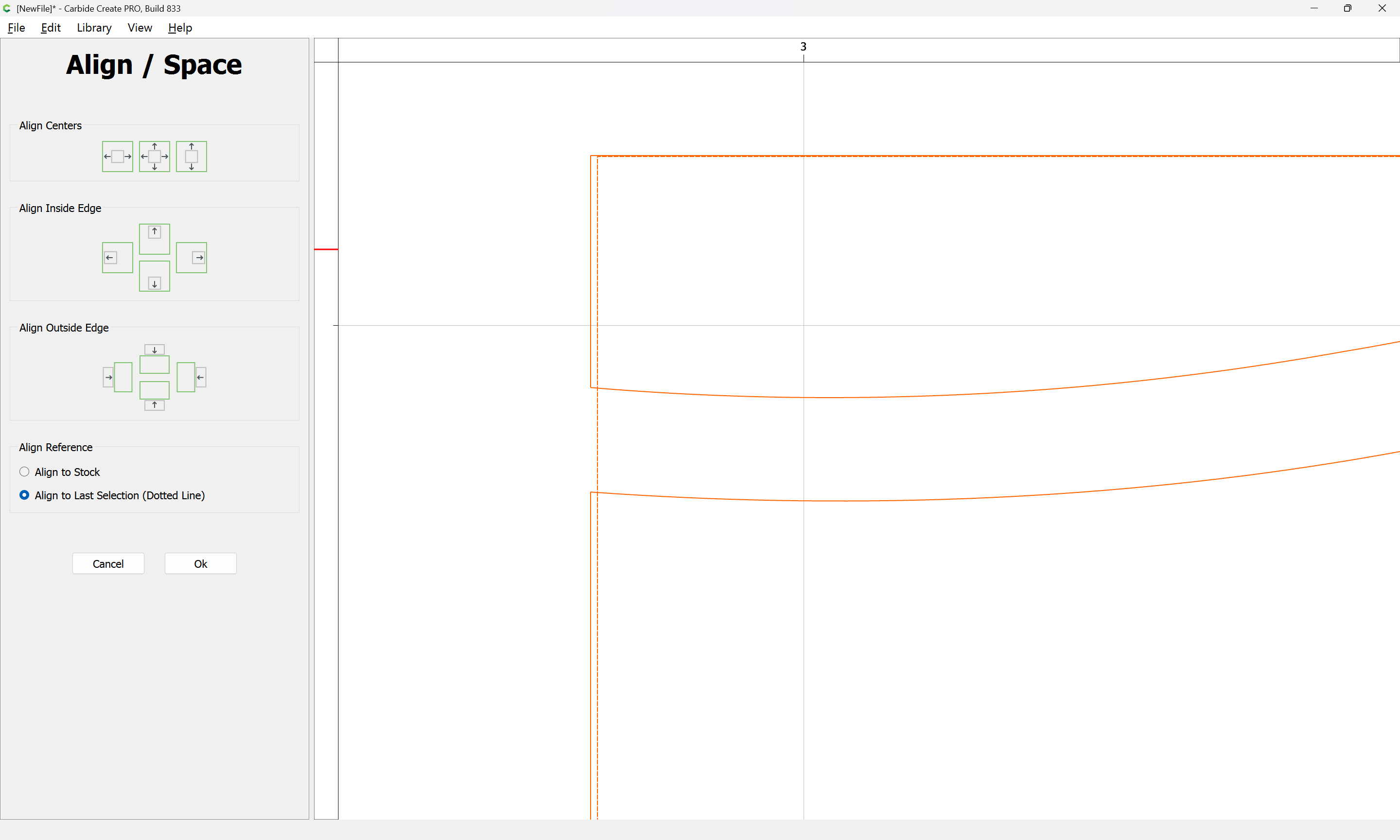Align inside edge to right
Viewport: 1400px width, 840px height.
(x=191, y=258)
